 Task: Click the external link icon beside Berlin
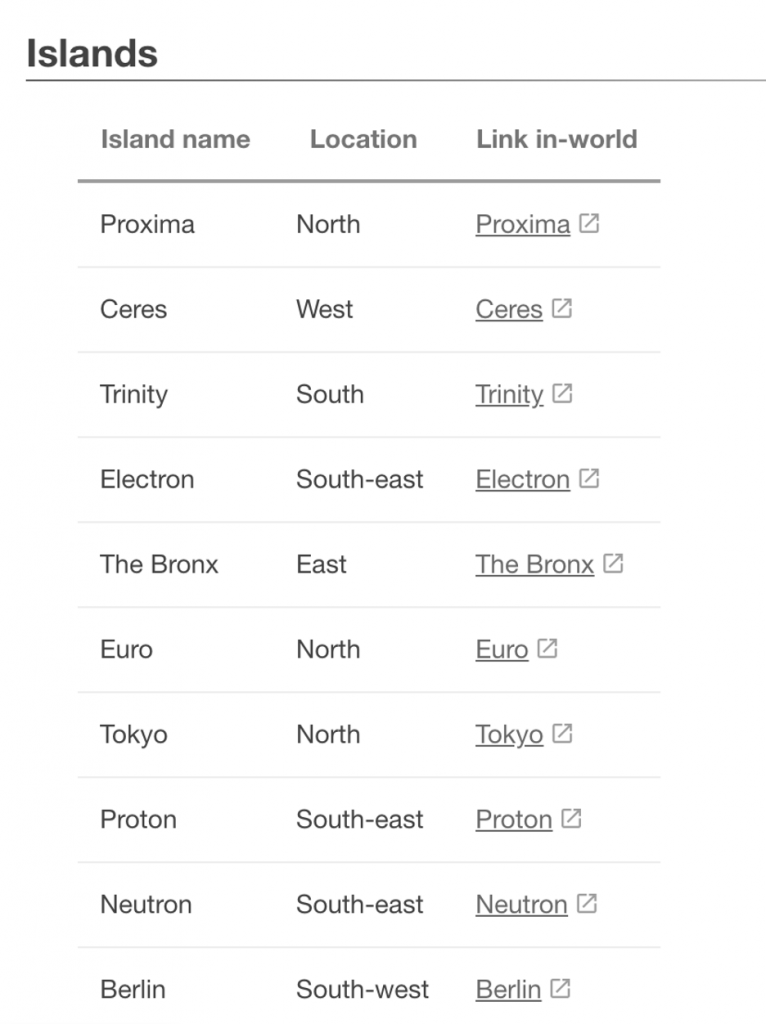tap(560, 988)
